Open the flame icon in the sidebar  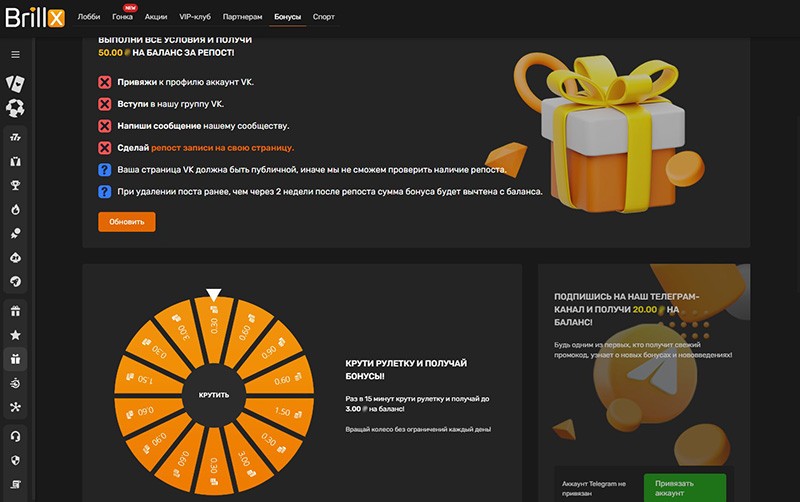(x=15, y=209)
